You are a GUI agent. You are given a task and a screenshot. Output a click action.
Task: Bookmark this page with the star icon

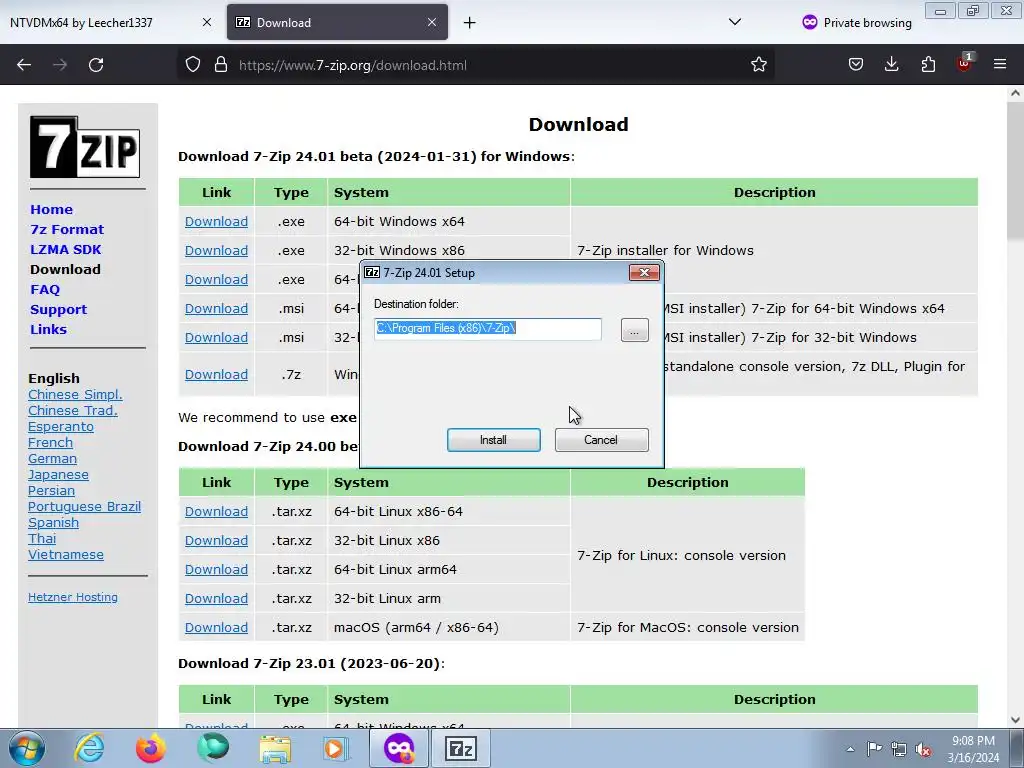(x=758, y=65)
